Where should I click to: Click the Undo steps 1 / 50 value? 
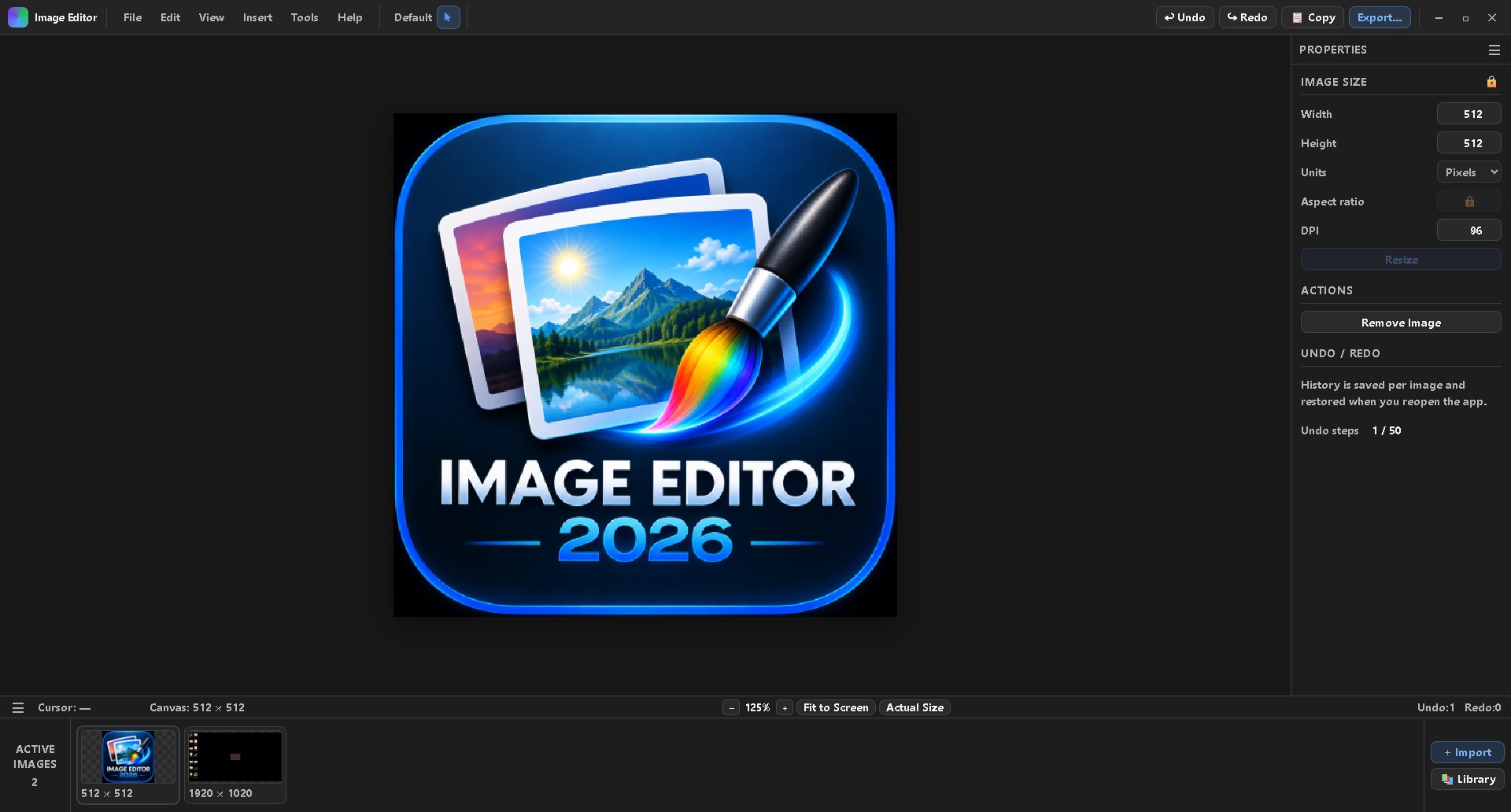[1386, 430]
